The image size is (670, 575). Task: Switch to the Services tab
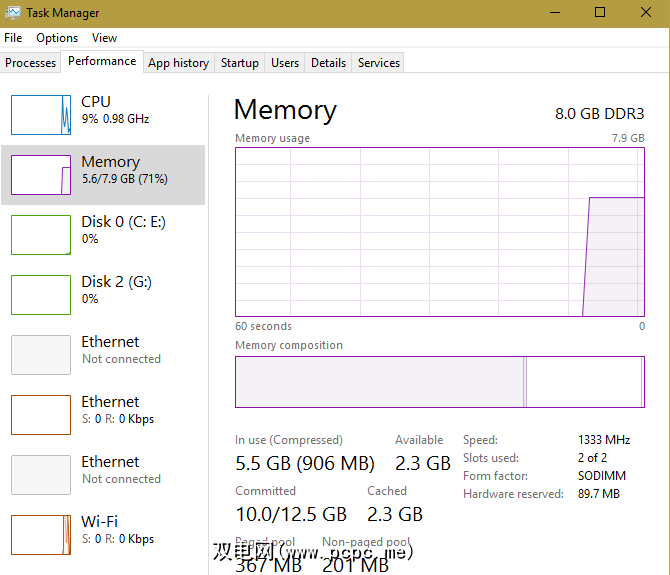click(379, 63)
